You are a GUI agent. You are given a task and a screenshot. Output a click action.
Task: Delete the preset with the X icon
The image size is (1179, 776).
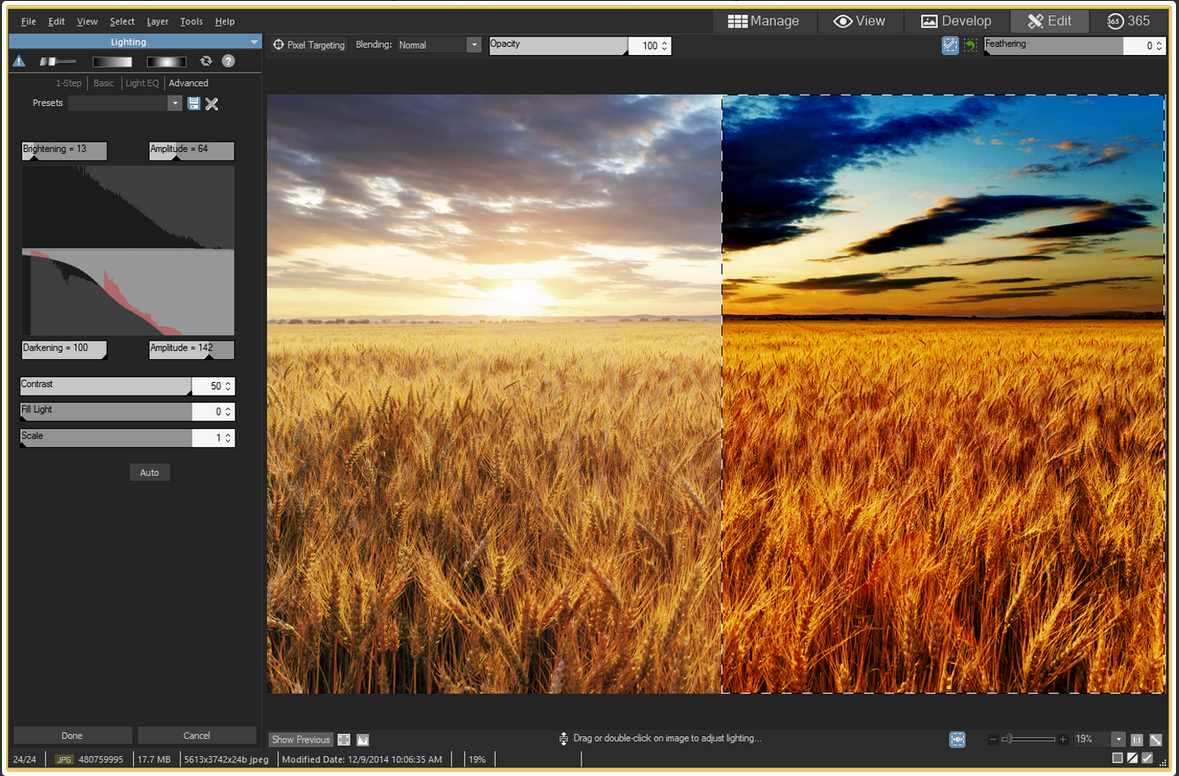(212, 103)
